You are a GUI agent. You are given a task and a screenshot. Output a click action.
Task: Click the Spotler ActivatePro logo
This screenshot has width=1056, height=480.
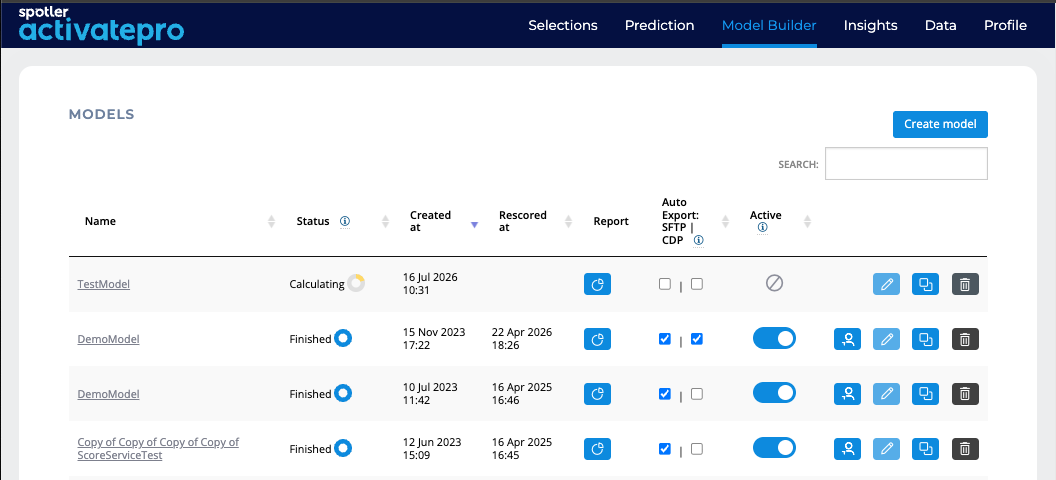[101, 25]
